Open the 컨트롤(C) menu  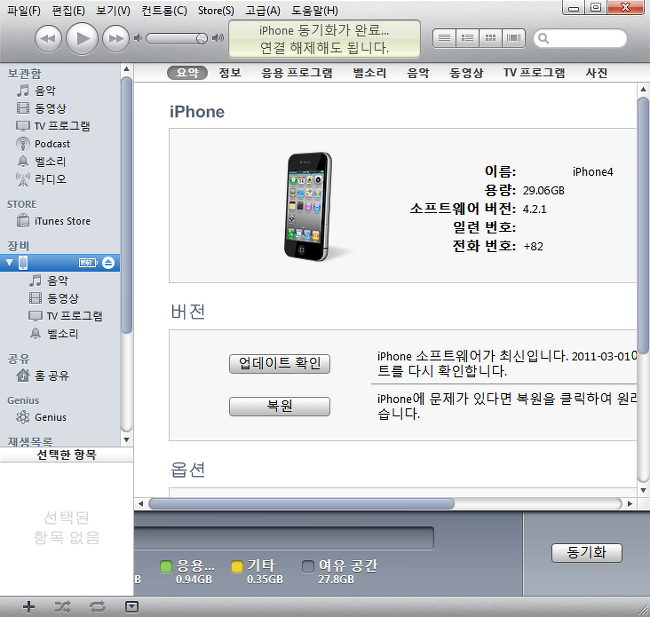[164, 10]
